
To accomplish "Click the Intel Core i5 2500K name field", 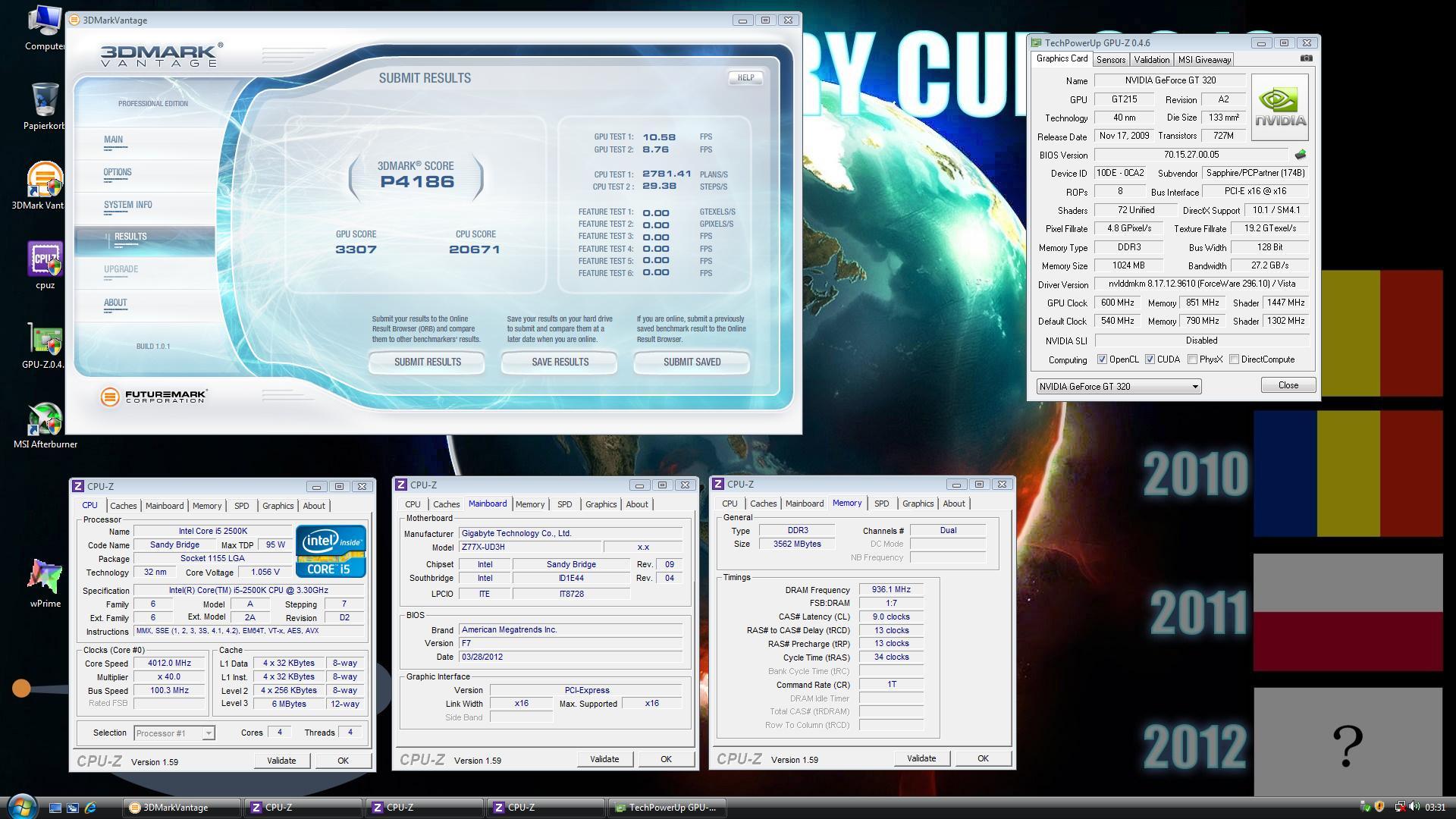I will pos(212,531).
